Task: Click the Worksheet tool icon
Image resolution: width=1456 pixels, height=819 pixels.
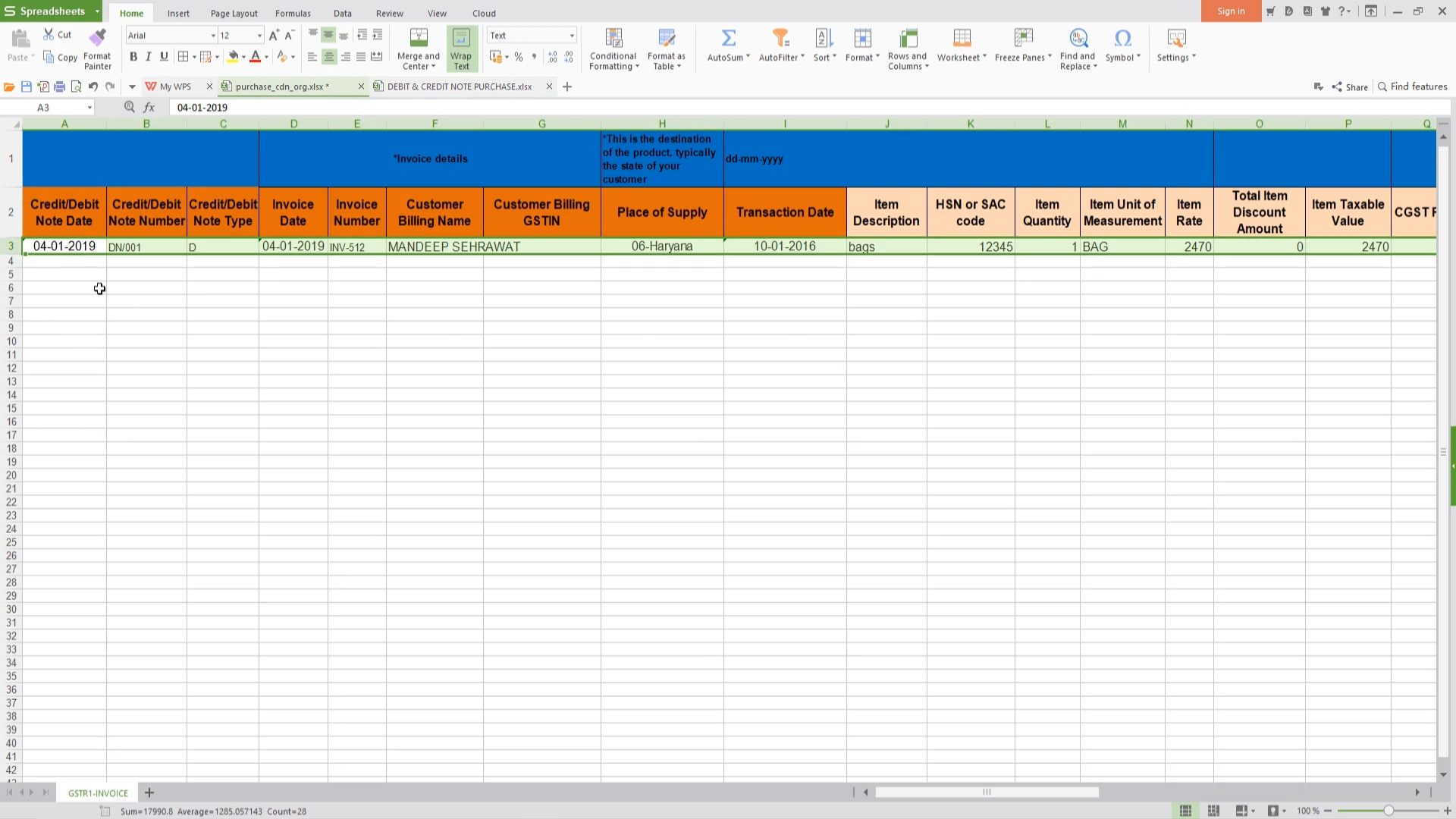Action: coord(962,38)
